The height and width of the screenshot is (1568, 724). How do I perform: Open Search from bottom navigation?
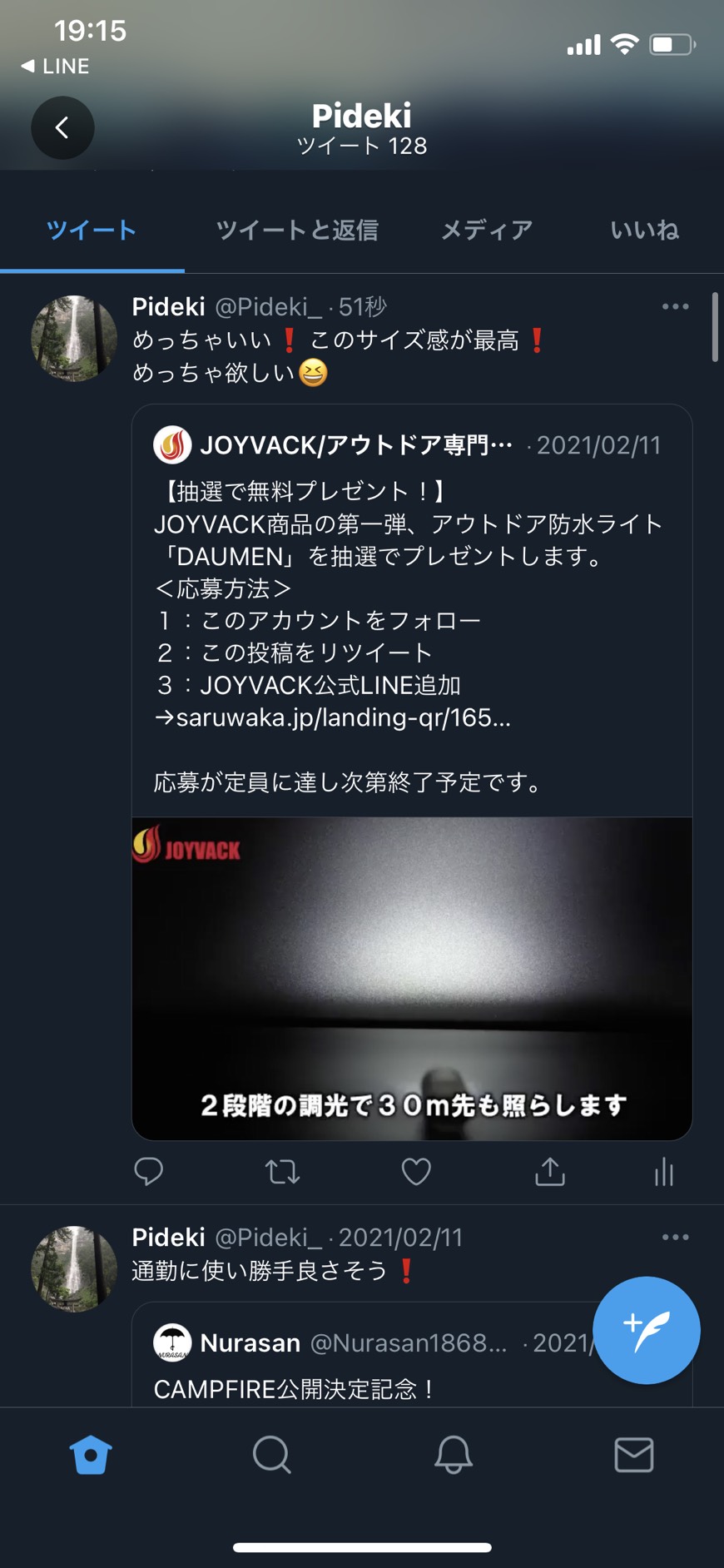(271, 1455)
